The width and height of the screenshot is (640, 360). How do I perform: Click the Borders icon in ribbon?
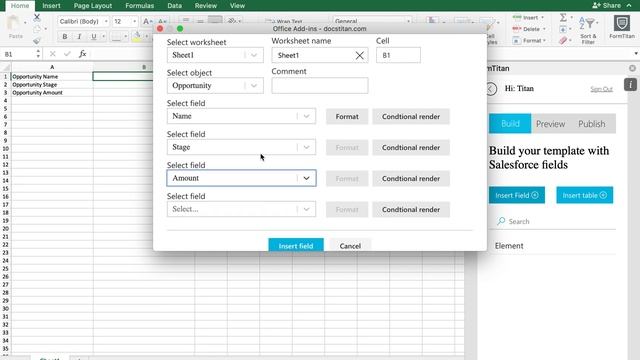(x=116, y=37)
